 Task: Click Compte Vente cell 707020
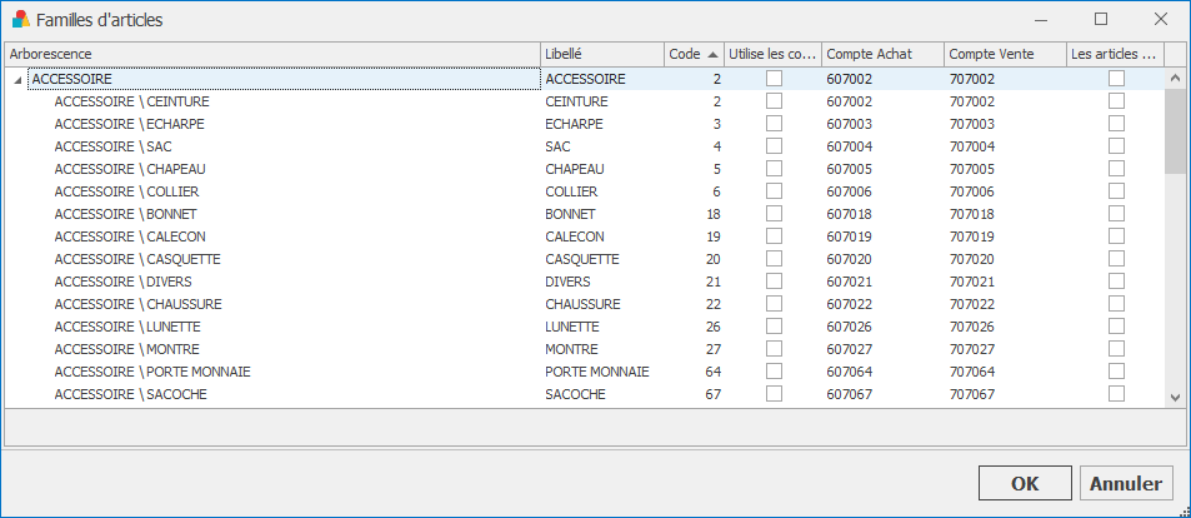971,259
